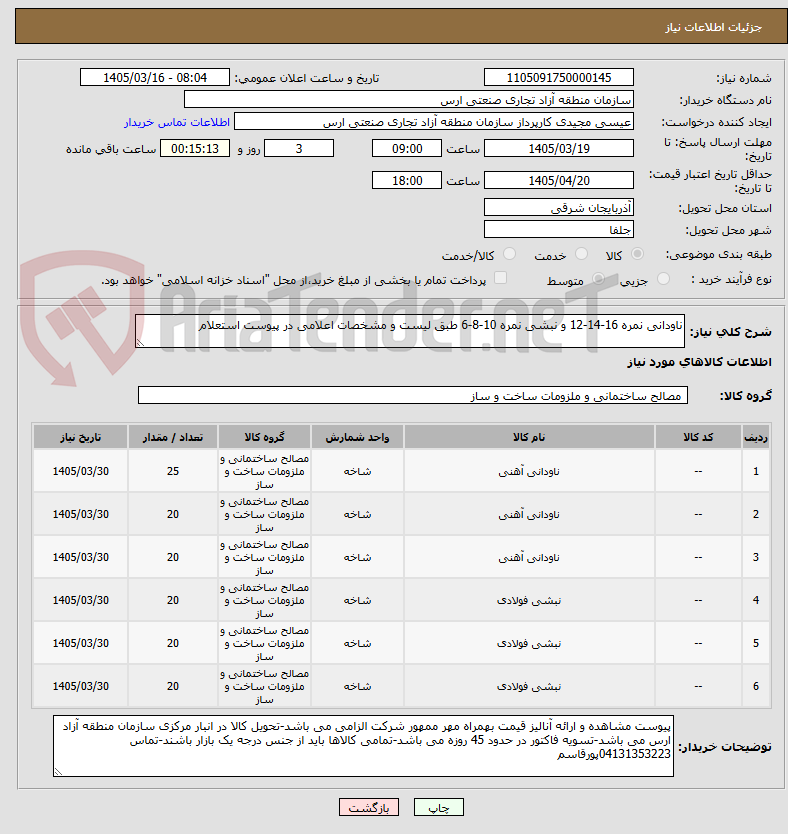The height and width of the screenshot is (834, 788).
Task: Click the بازگشت back button
Action: pos(369,807)
